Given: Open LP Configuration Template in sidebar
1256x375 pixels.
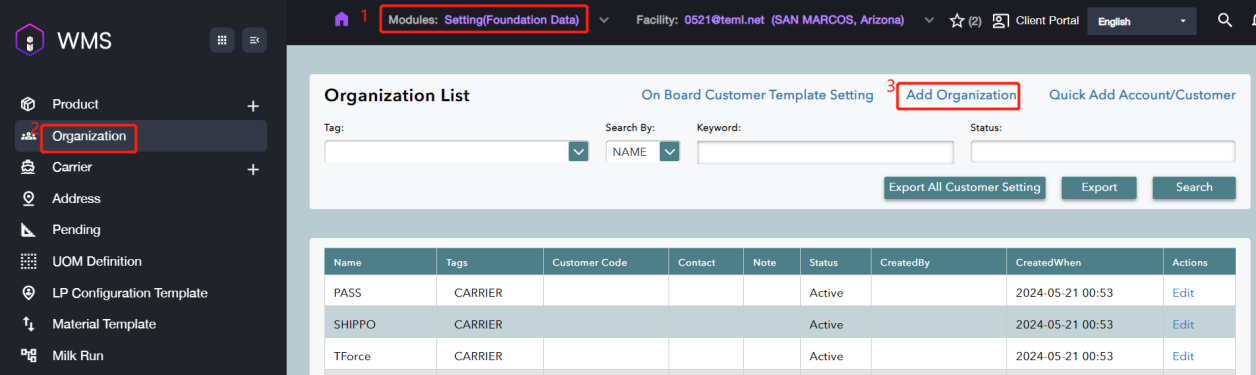Looking at the screenshot, I should (130, 293).
